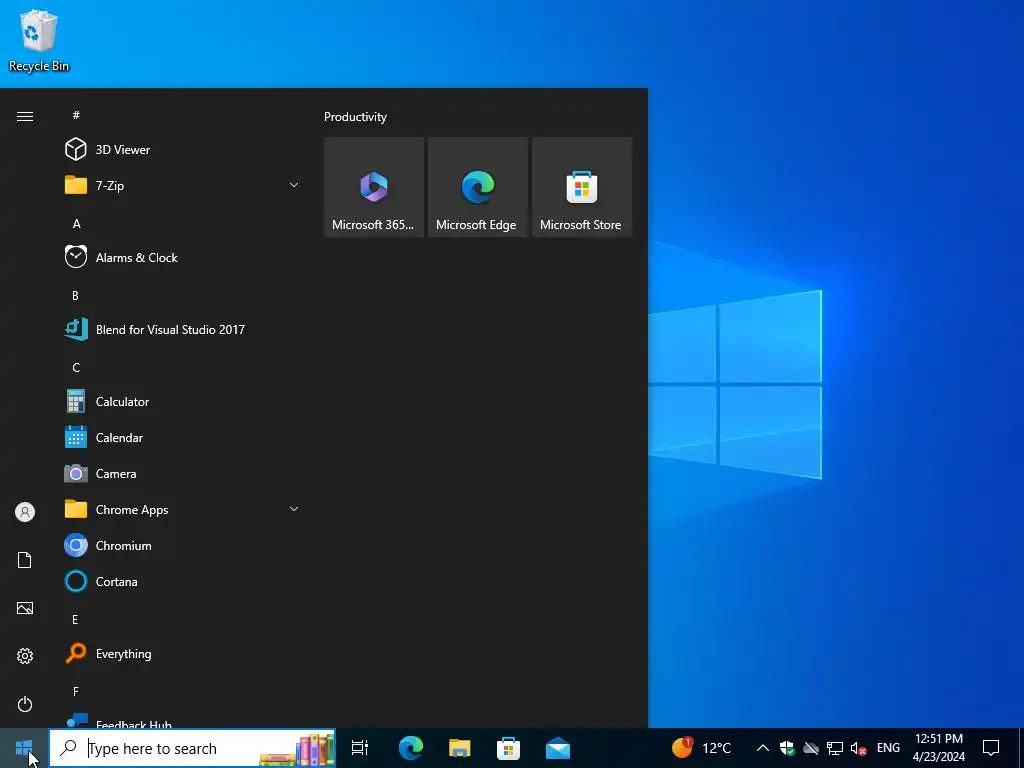Click the Productivity group header
The height and width of the screenshot is (768, 1024).
pyautogui.click(x=355, y=117)
